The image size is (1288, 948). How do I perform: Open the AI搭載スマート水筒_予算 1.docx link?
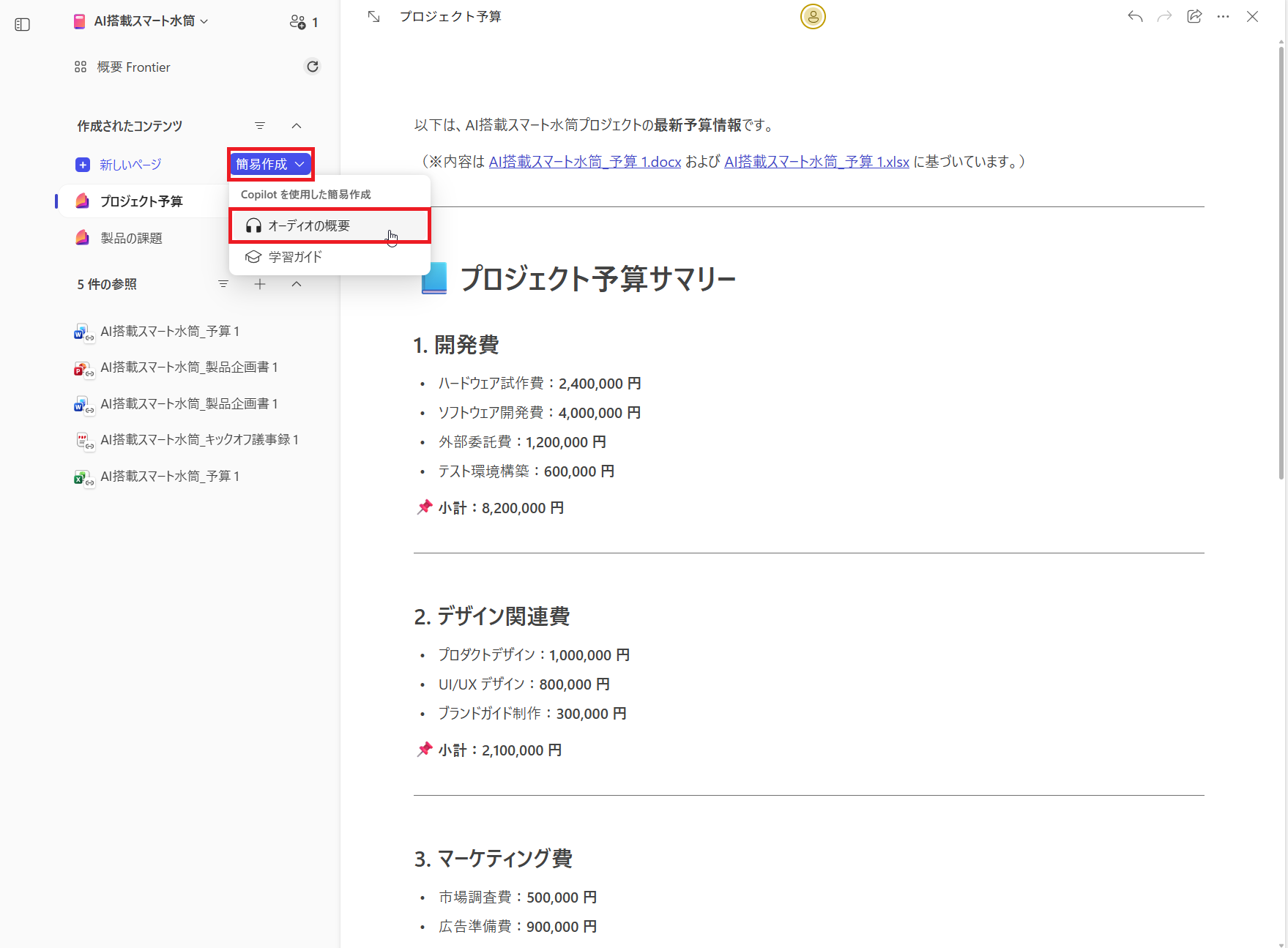point(584,162)
